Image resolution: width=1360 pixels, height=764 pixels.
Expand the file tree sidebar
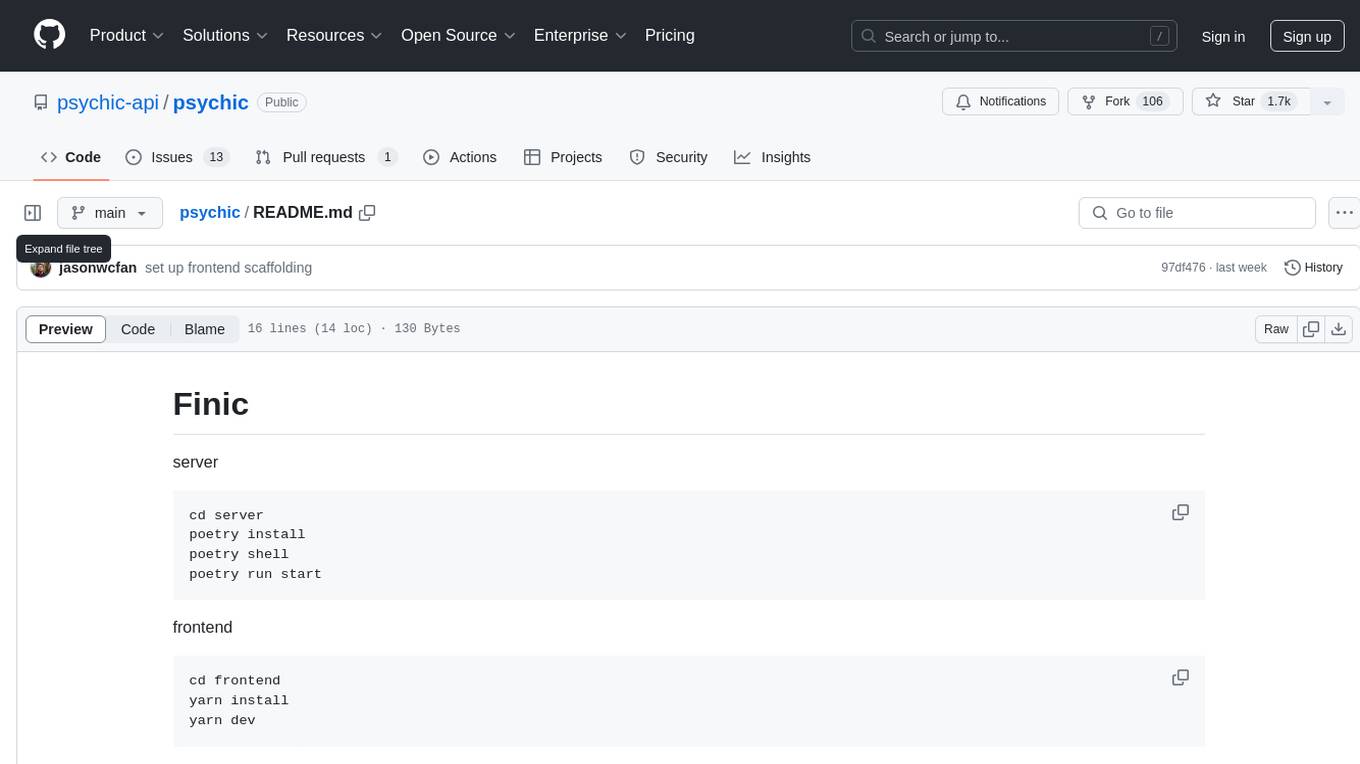click(x=33, y=213)
